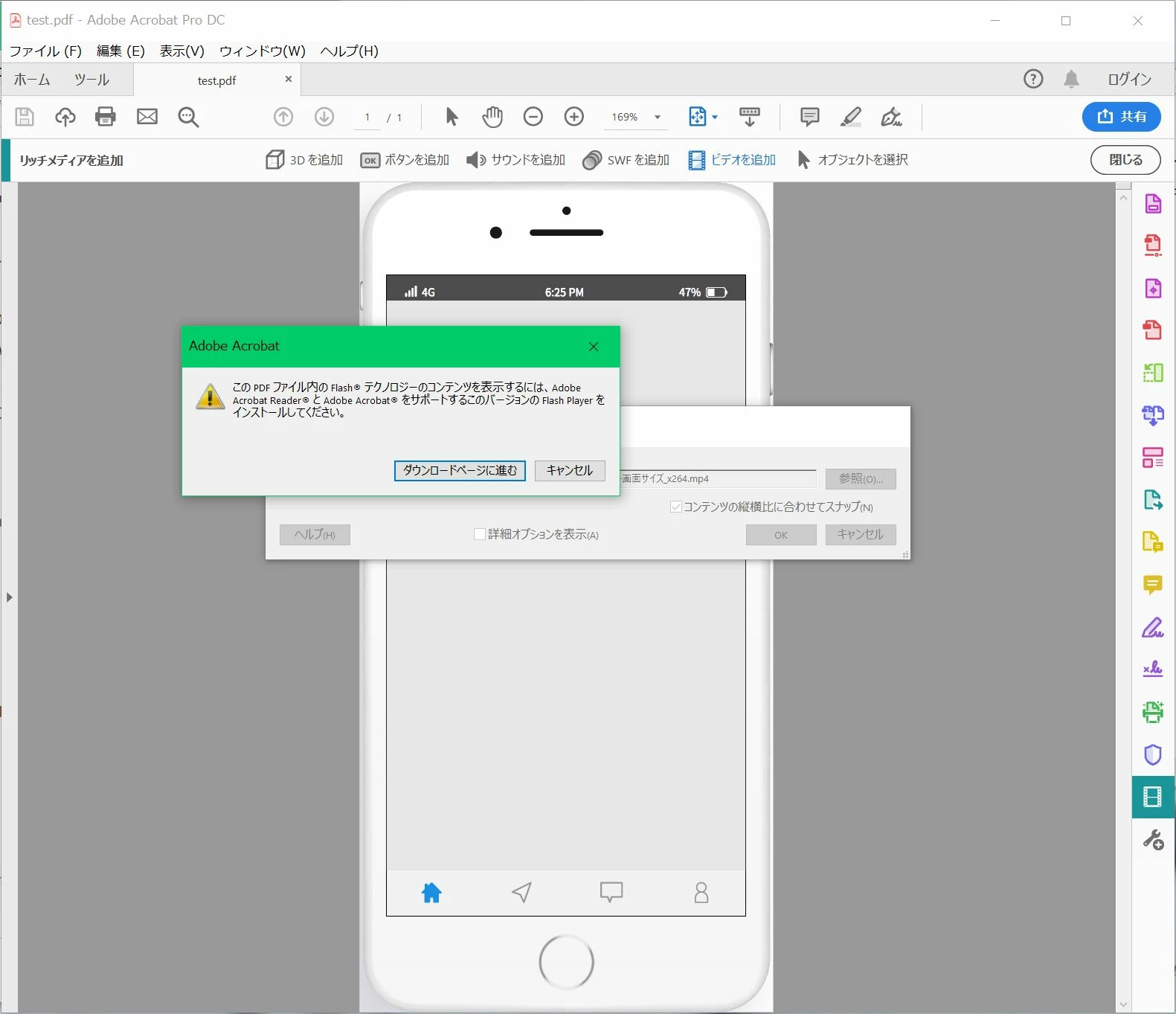Select the arrow selection tool
Image resolution: width=1176 pixels, height=1014 pixels.
pos(452,117)
